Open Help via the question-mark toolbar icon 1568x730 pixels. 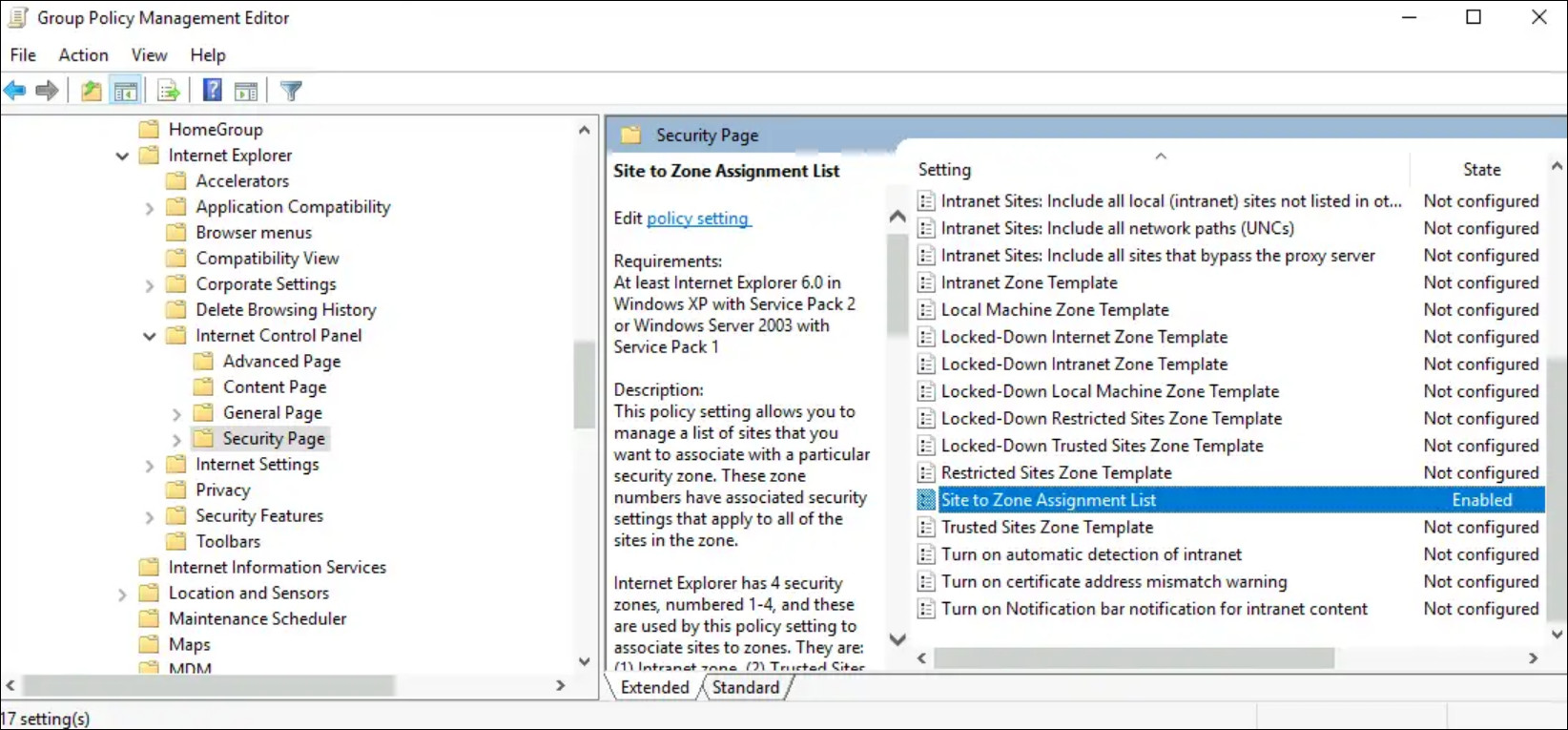click(213, 91)
